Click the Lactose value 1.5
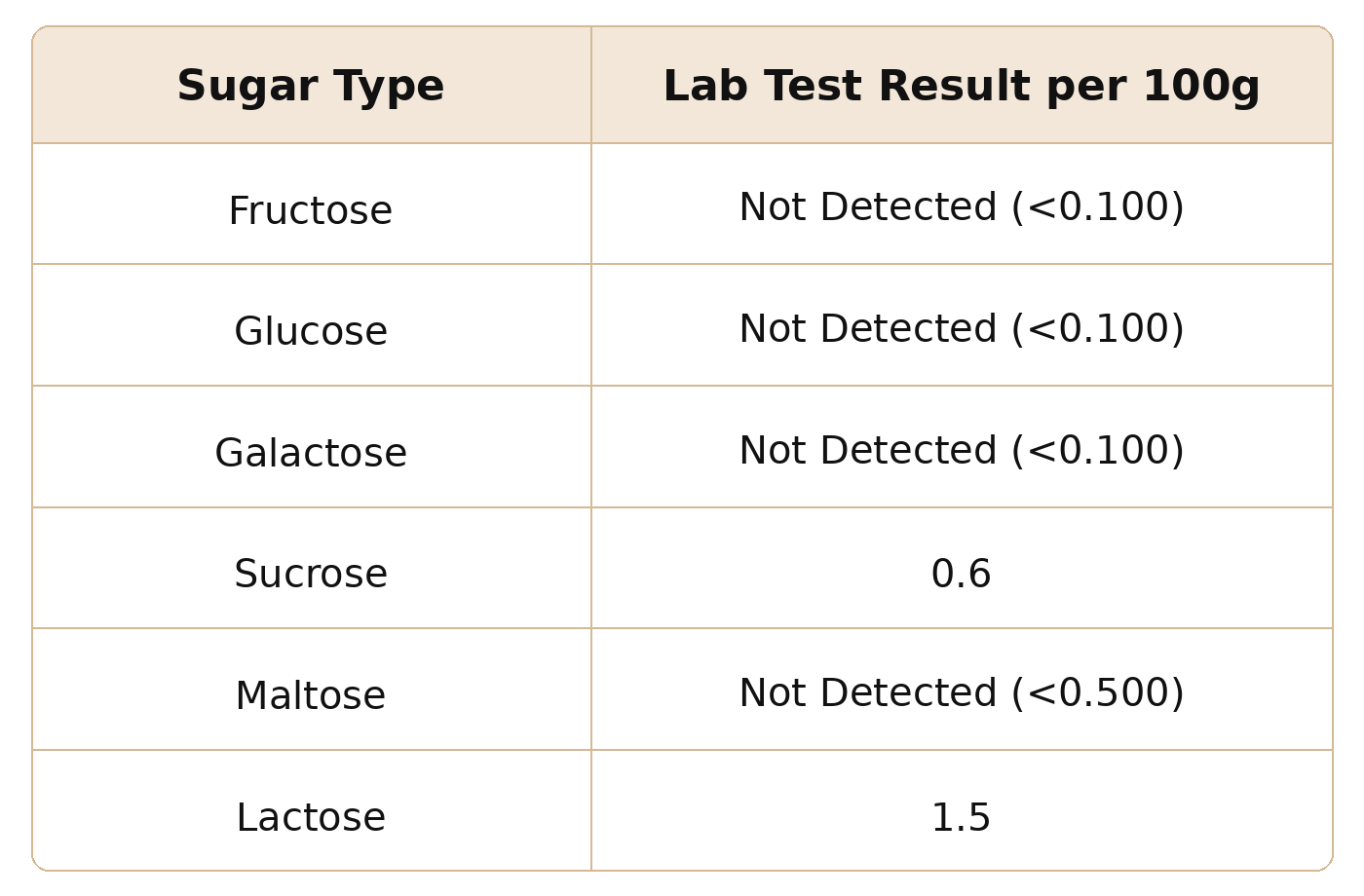This screenshot has height=896, width=1364. point(962,817)
